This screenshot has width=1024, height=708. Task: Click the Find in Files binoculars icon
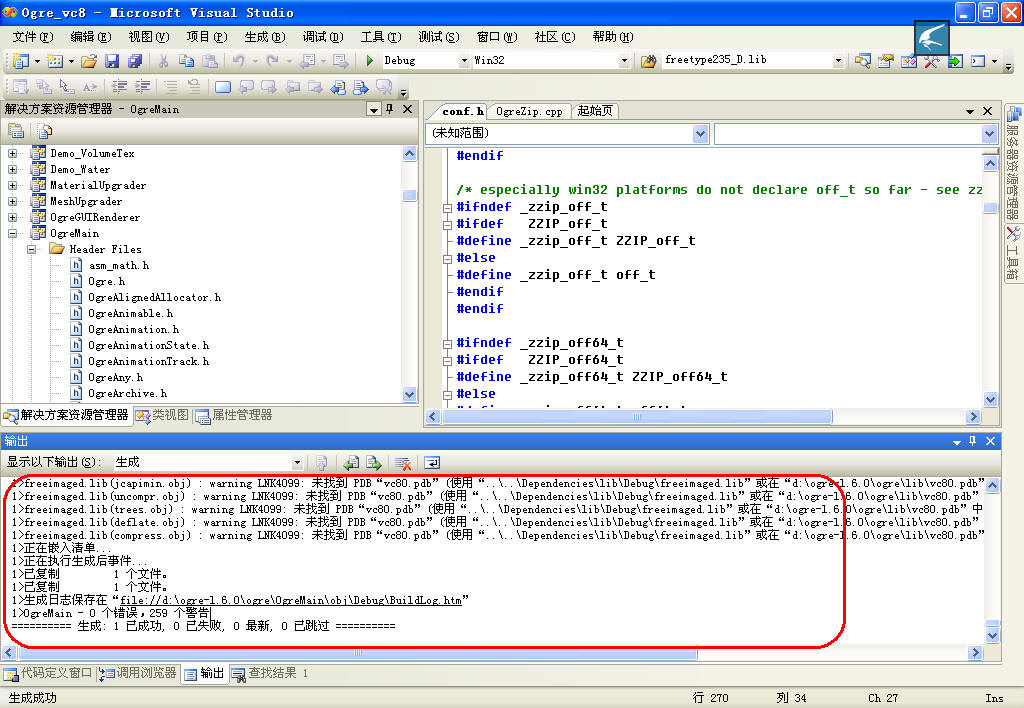pyautogui.click(x=648, y=61)
